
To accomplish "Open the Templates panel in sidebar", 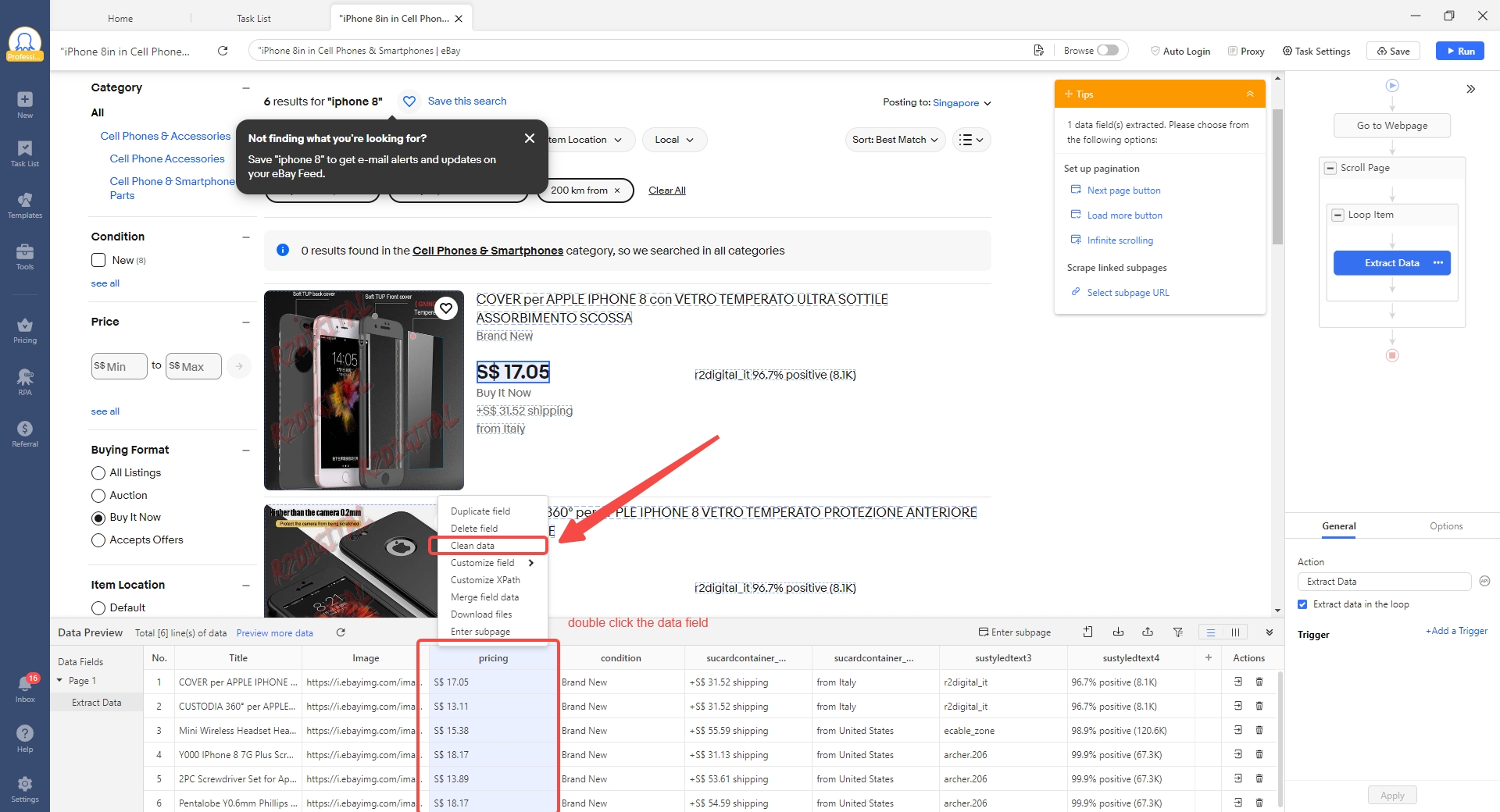I will (x=25, y=205).
